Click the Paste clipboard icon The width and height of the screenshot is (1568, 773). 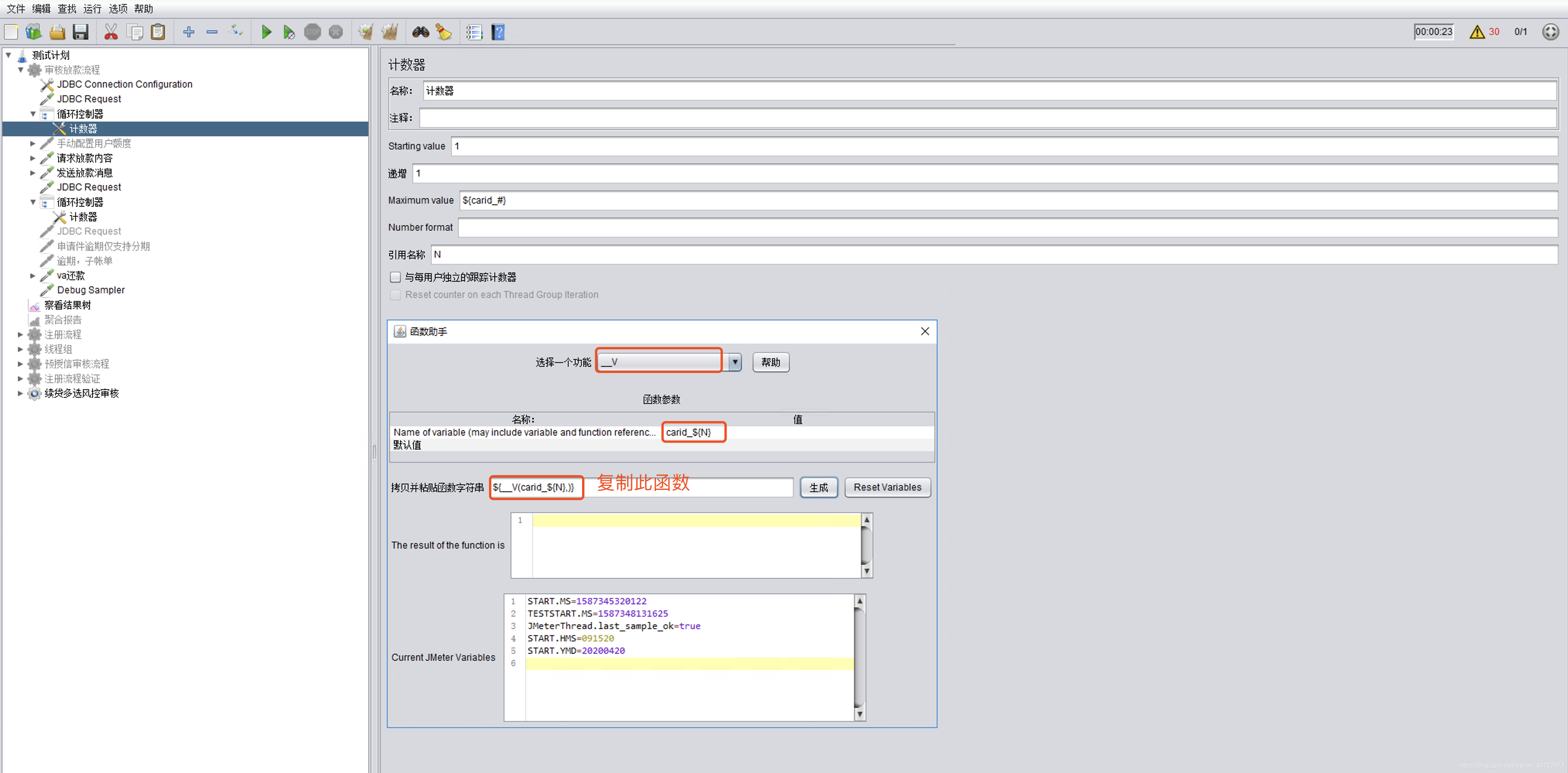[x=158, y=32]
